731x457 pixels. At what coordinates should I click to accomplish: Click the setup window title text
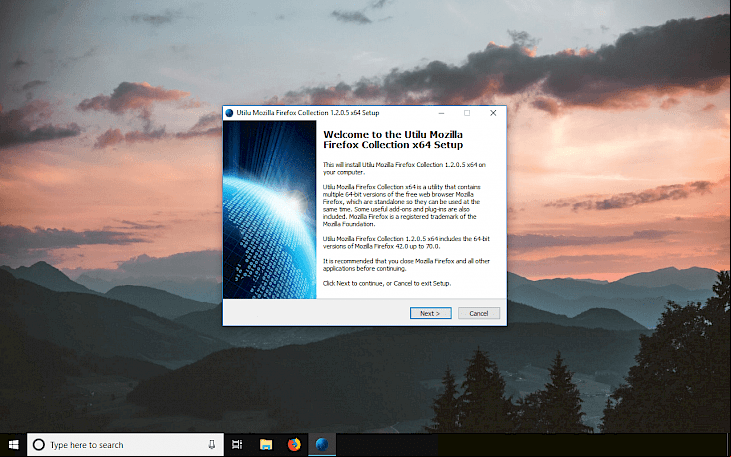tap(308, 113)
